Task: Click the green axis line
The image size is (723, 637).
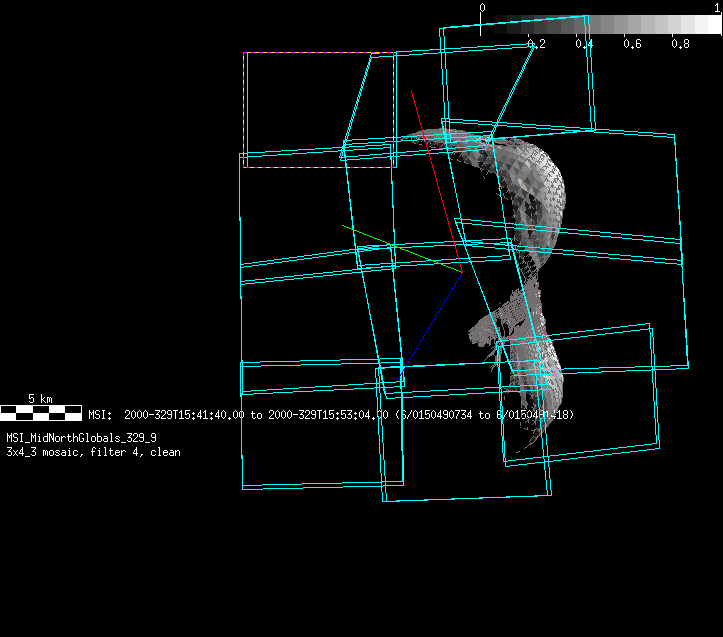Action: click(400, 248)
